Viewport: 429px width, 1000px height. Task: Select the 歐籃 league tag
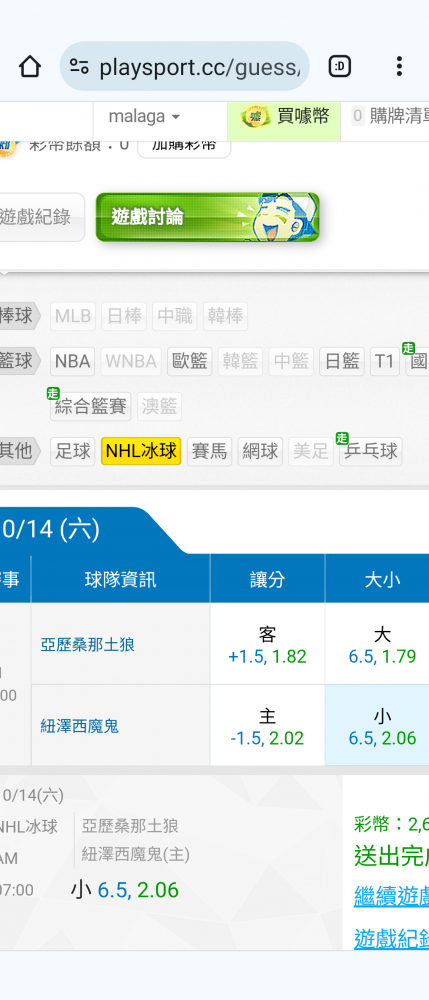tap(190, 362)
